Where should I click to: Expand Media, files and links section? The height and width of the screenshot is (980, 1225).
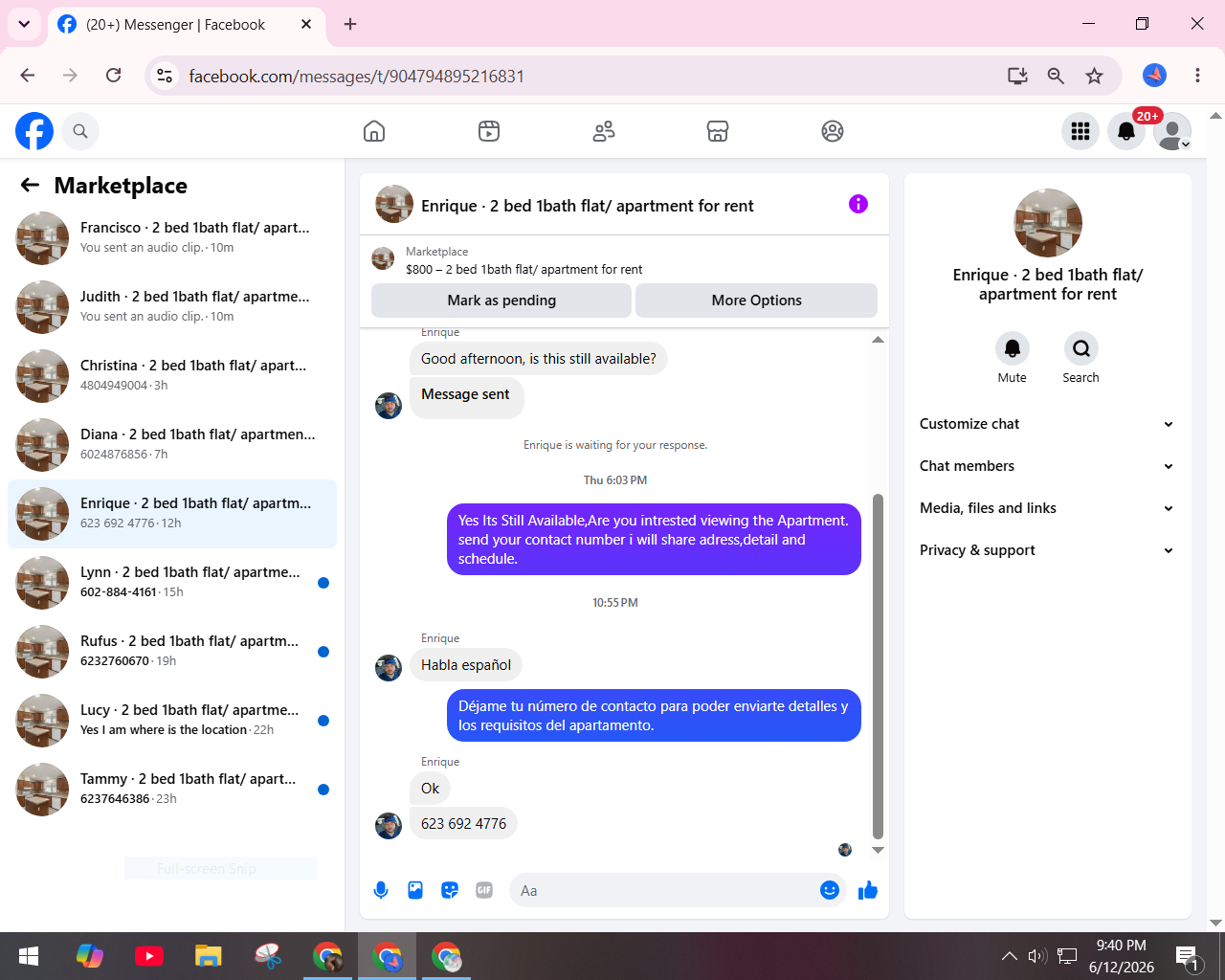click(x=1047, y=508)
